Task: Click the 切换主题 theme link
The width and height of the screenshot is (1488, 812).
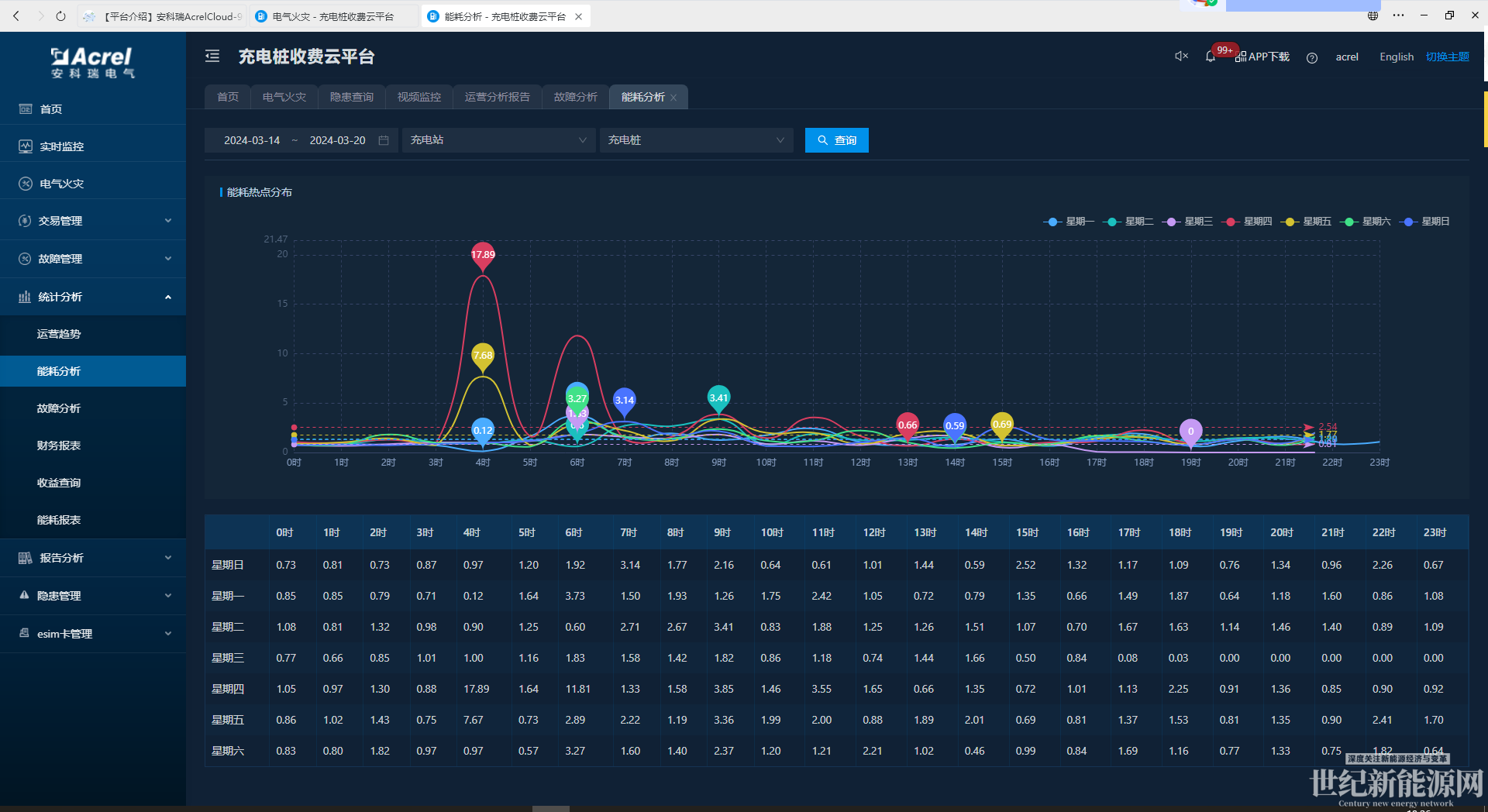Action: pos(1447,57)
